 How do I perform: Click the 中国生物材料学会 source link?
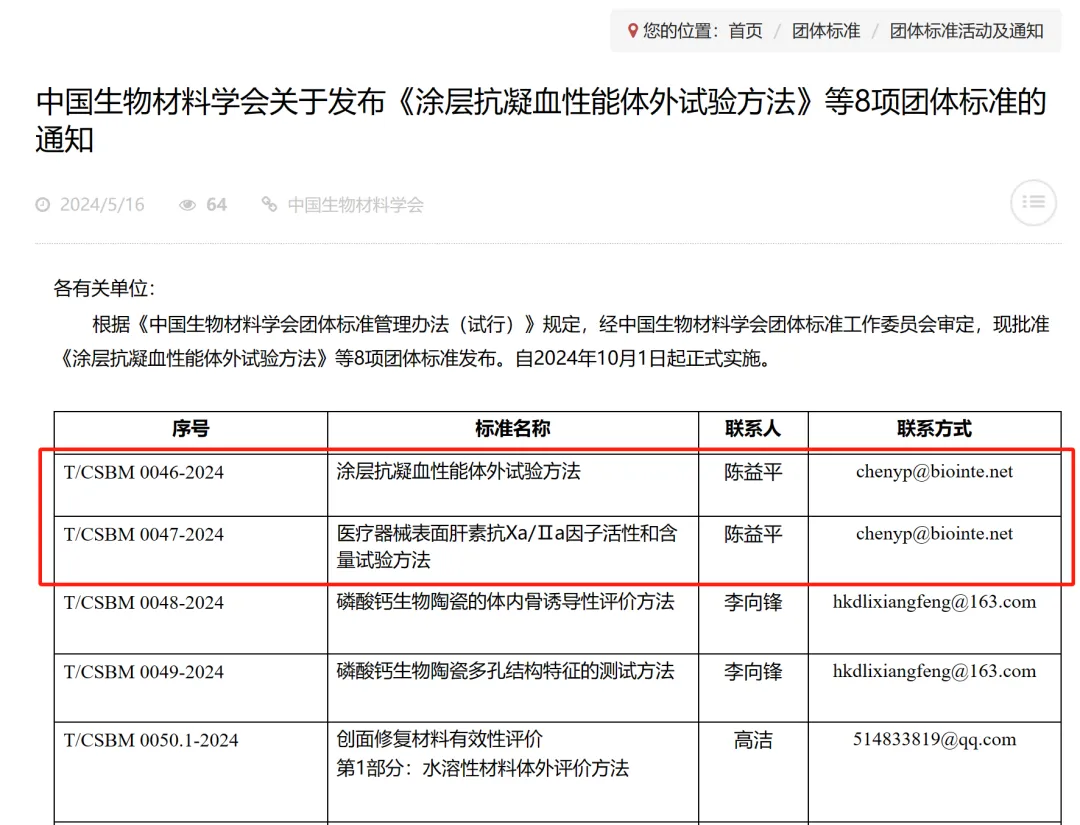pyautogui.click(x=355, y=205)
